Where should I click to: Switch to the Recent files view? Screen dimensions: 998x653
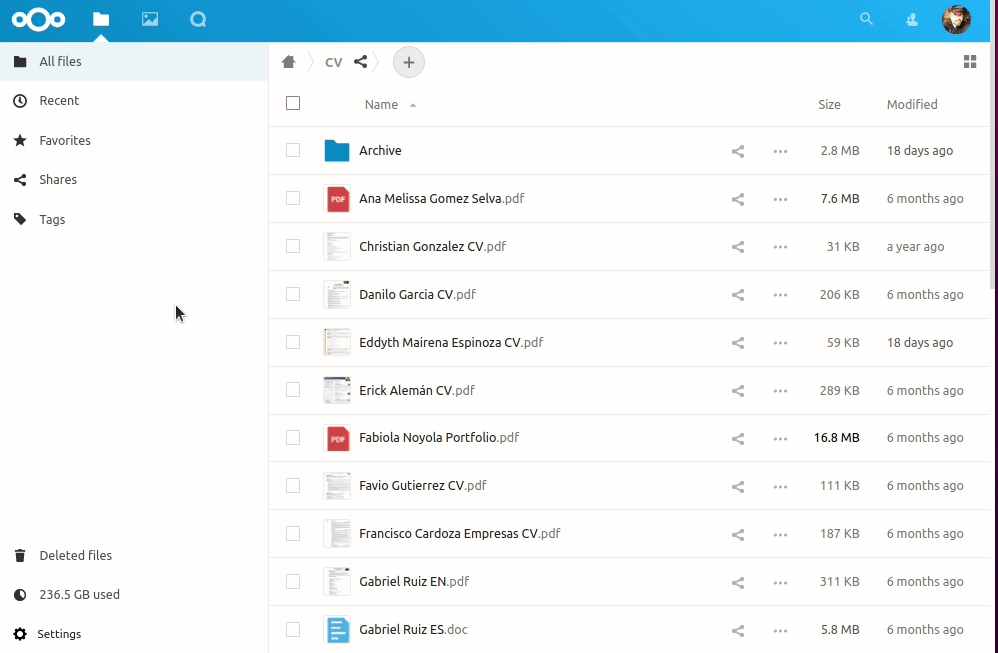(60, 100)
